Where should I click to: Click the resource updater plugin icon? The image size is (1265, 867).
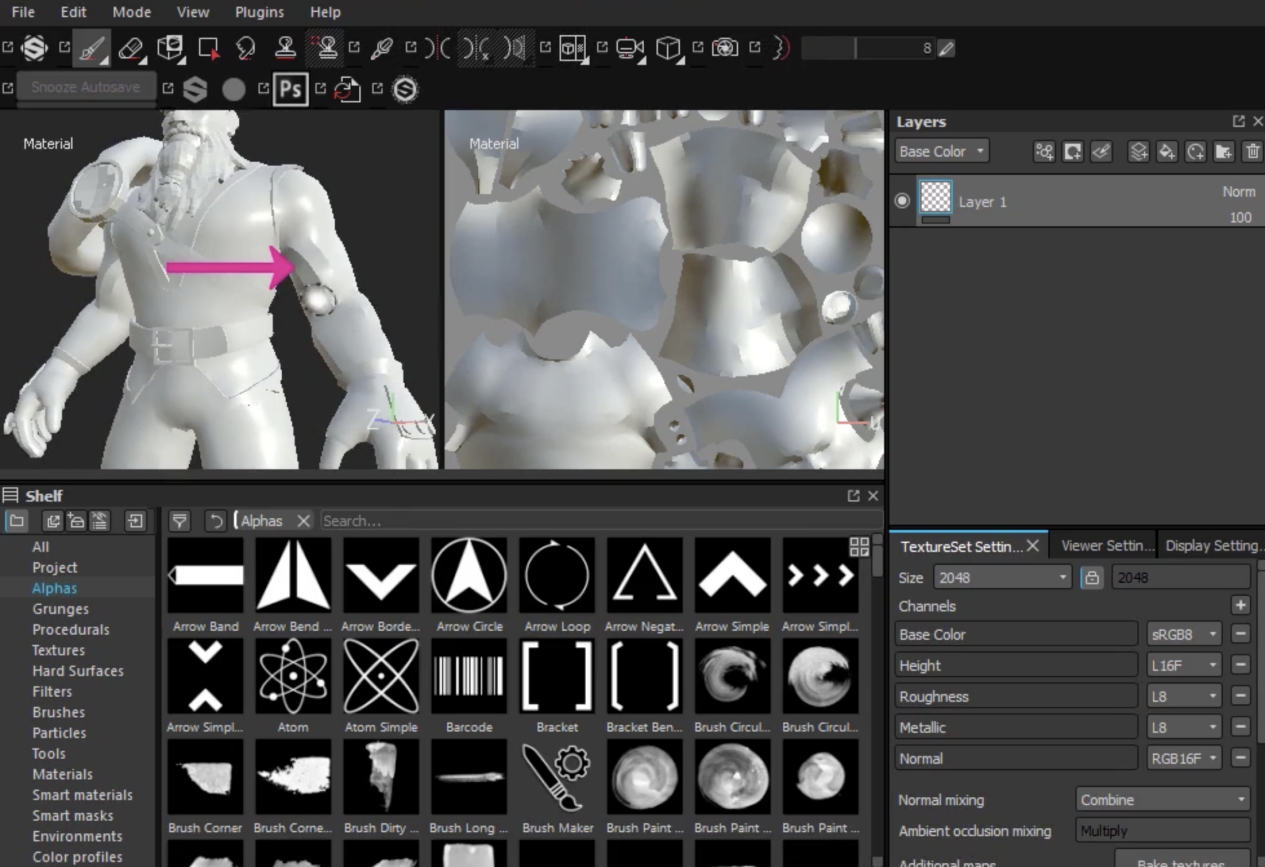click(346, 89)
